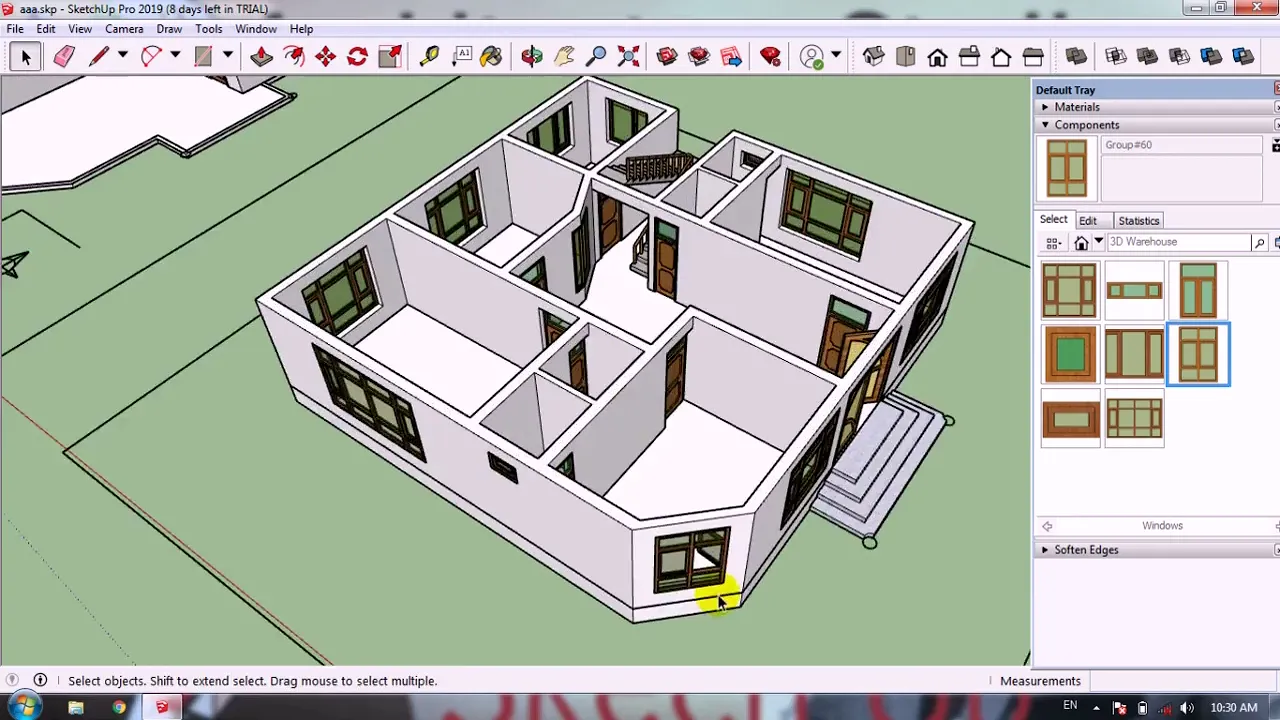Choose the Orbit tool
The height and width of the screenshot is (720, 1280).
point(532,57)
